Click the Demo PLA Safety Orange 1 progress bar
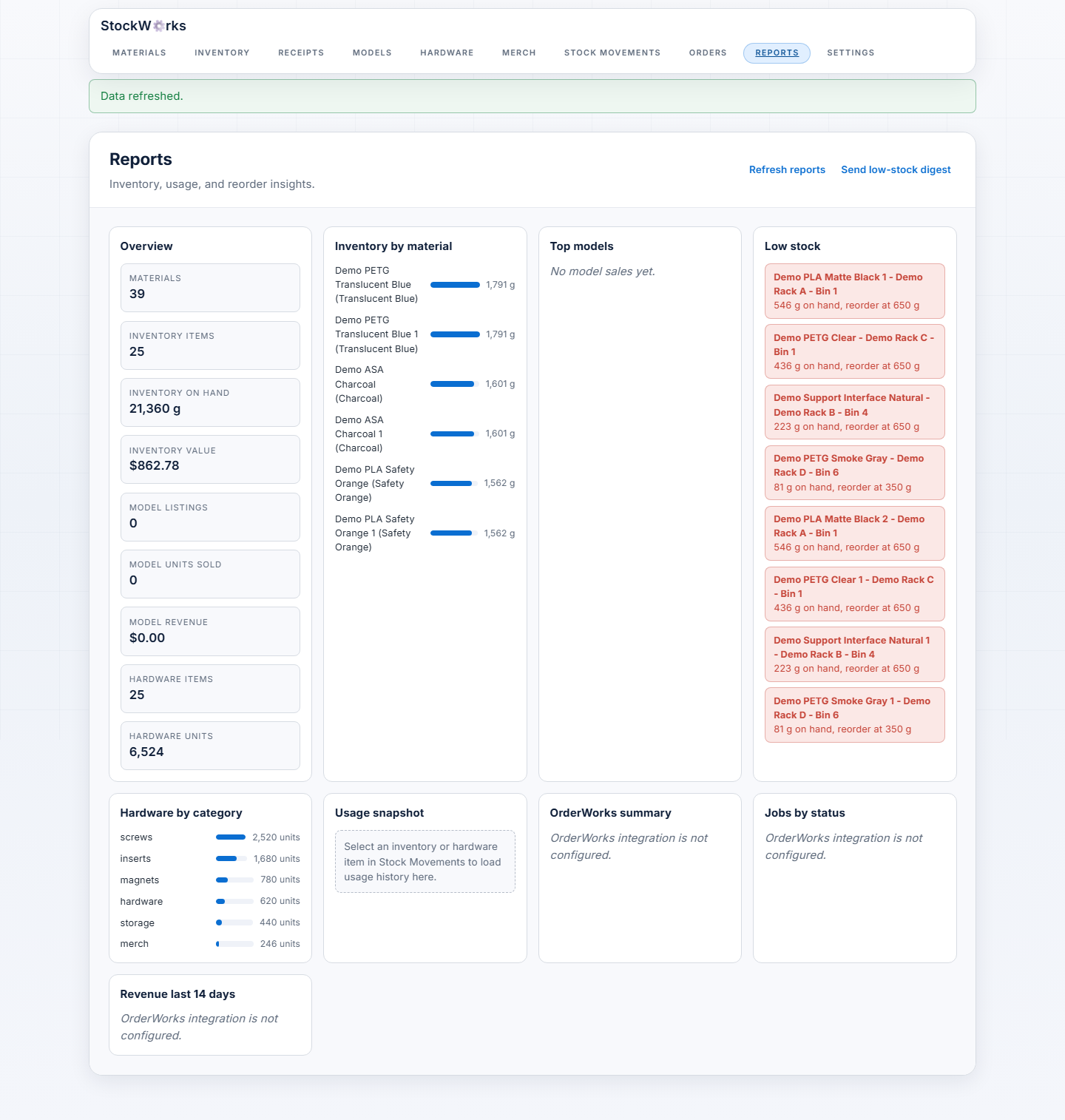The width and height of the screenshot is (1065, 1120). pos(455,533)
